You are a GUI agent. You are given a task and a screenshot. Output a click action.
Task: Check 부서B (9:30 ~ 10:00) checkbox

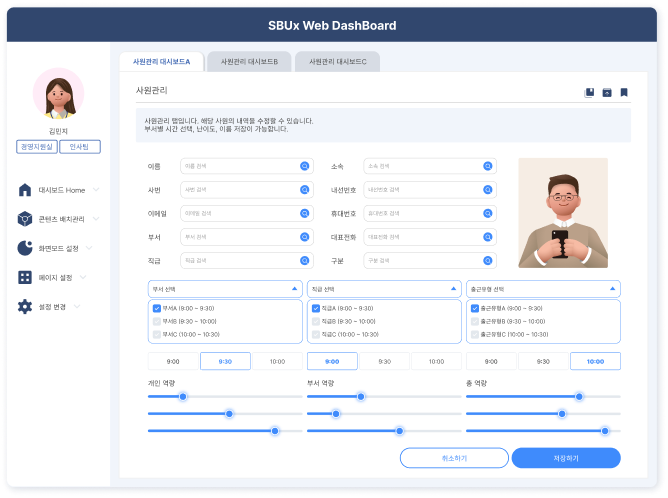click(x=157, y=322)
